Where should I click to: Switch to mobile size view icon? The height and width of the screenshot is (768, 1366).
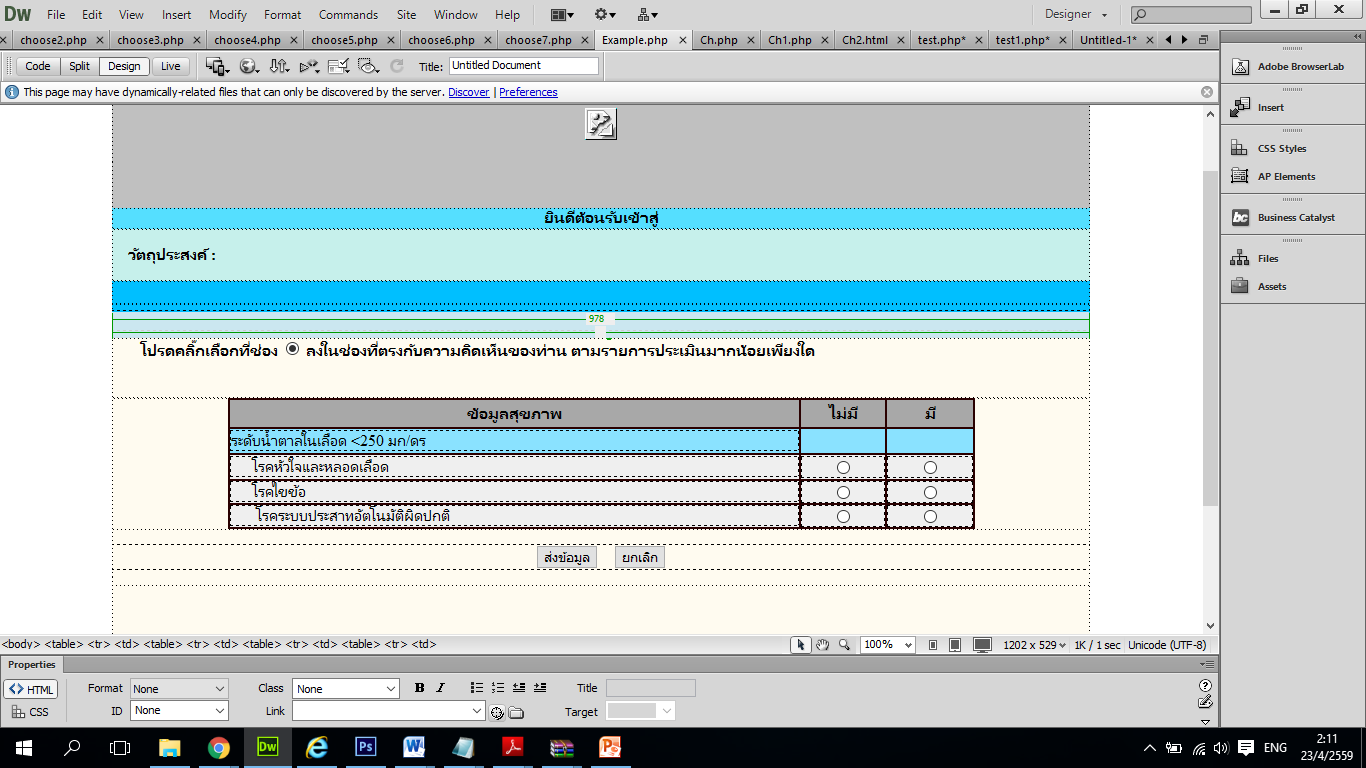(x=933, y=645)
